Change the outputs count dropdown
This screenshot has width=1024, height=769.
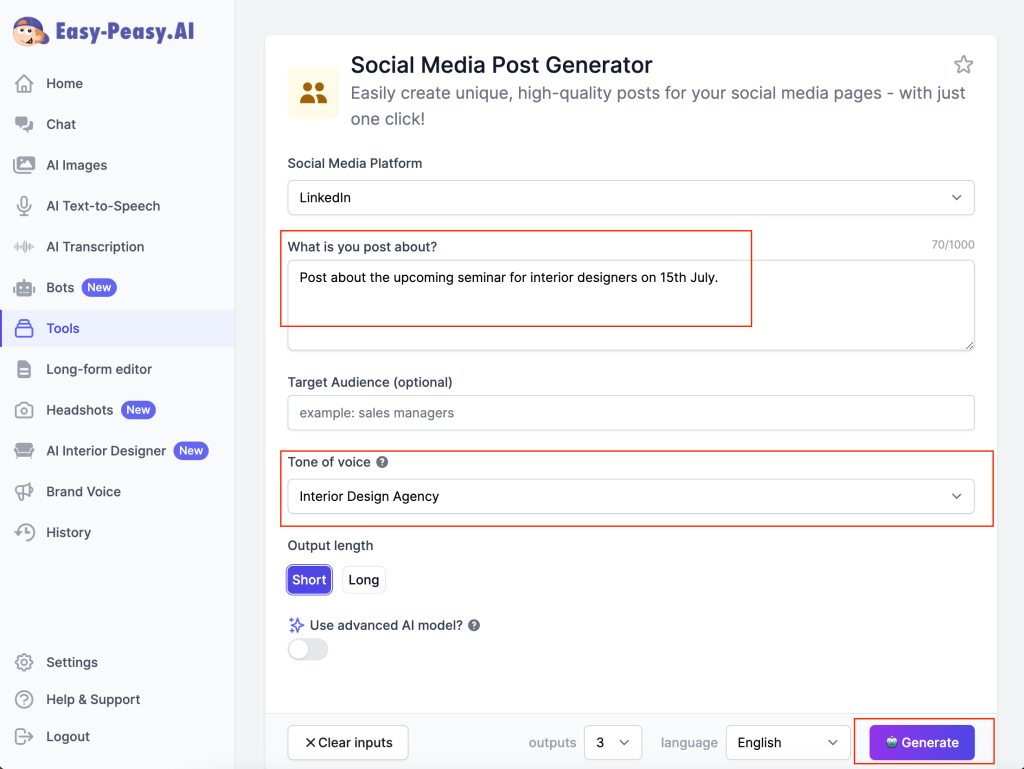click(612, 743)
